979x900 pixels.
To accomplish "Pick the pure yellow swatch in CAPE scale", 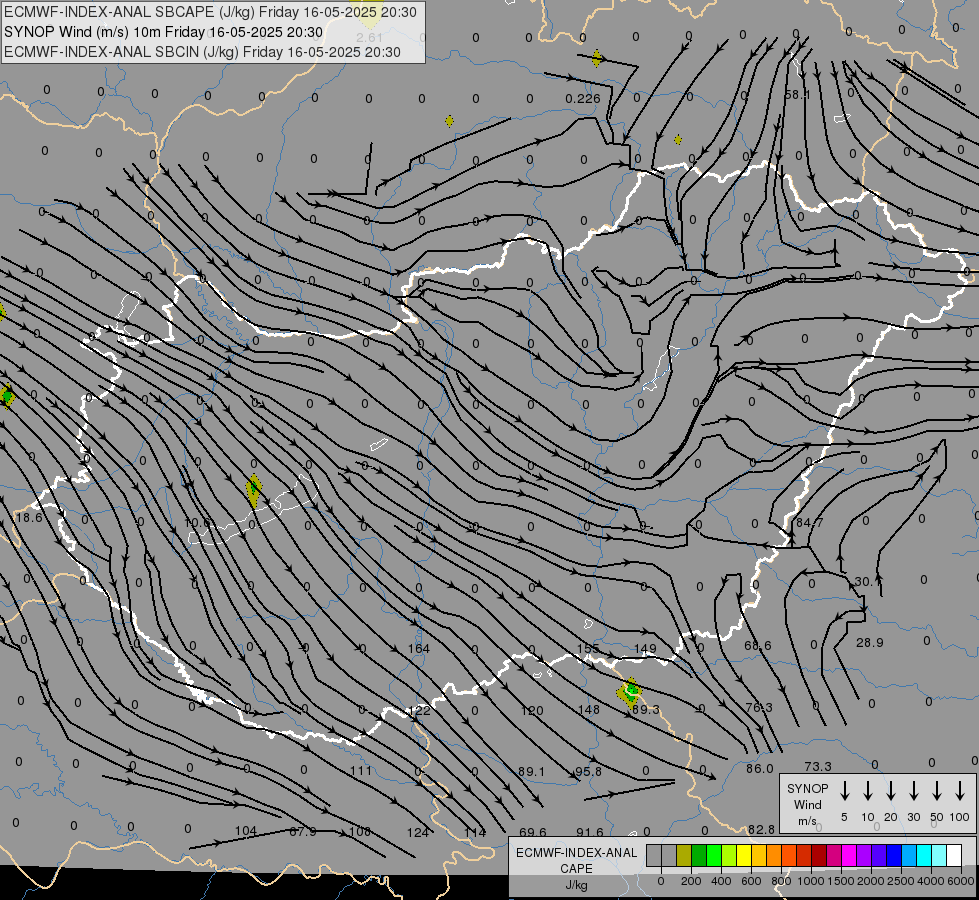I will pos(744,856).
